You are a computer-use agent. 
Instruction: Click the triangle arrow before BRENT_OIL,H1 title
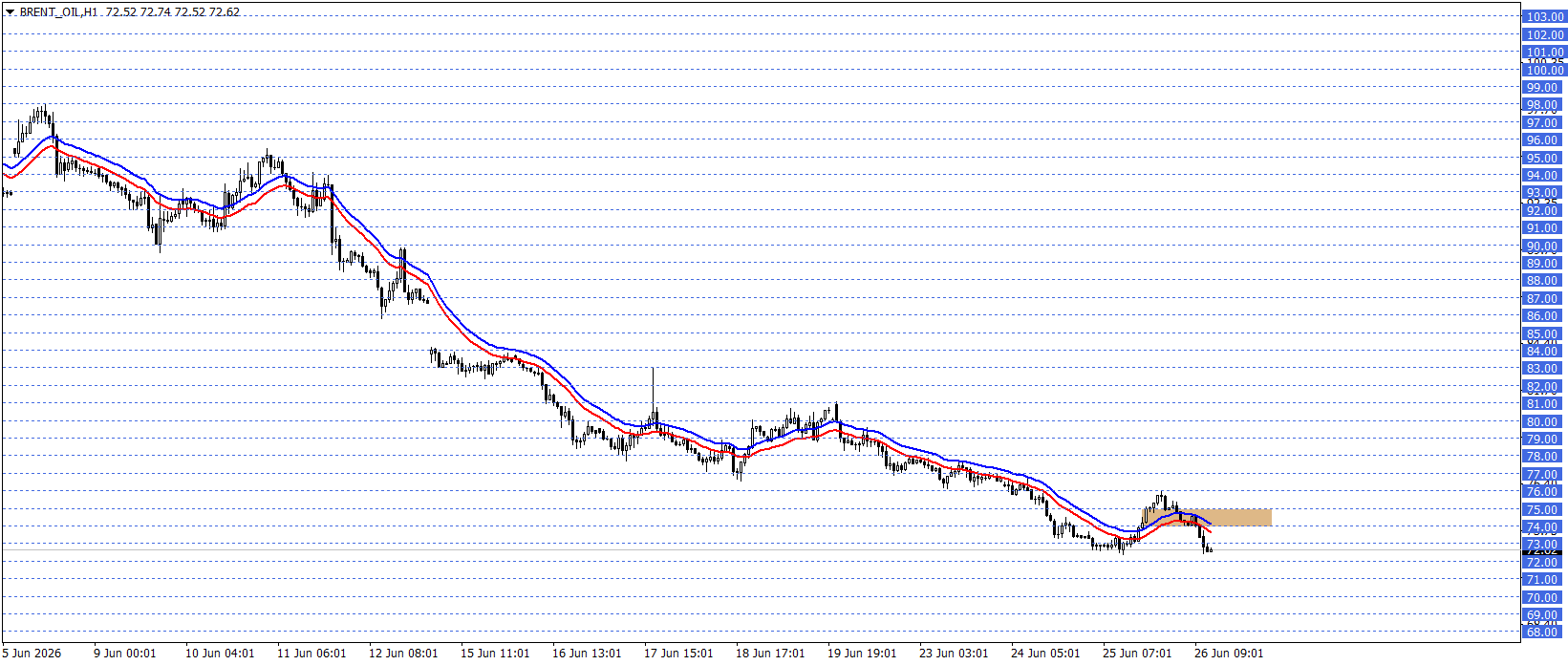click(10, 12)
